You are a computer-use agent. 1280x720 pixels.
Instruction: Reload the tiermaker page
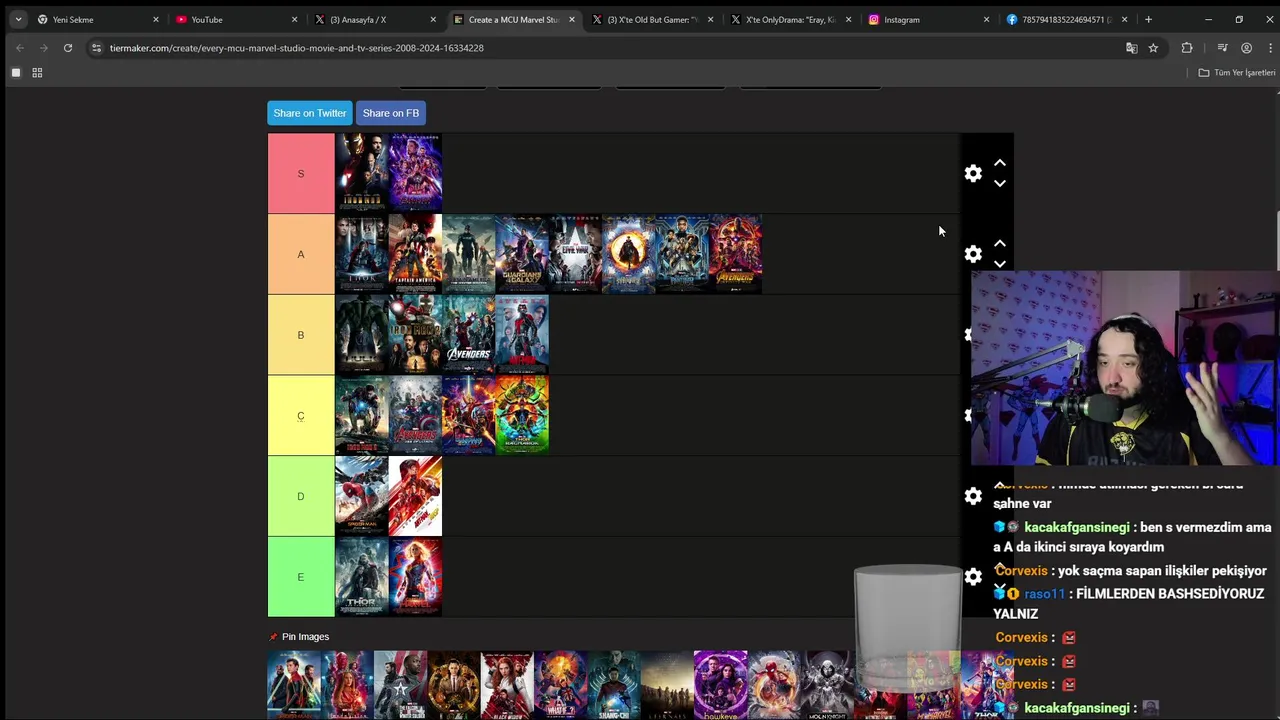[68, 48]
